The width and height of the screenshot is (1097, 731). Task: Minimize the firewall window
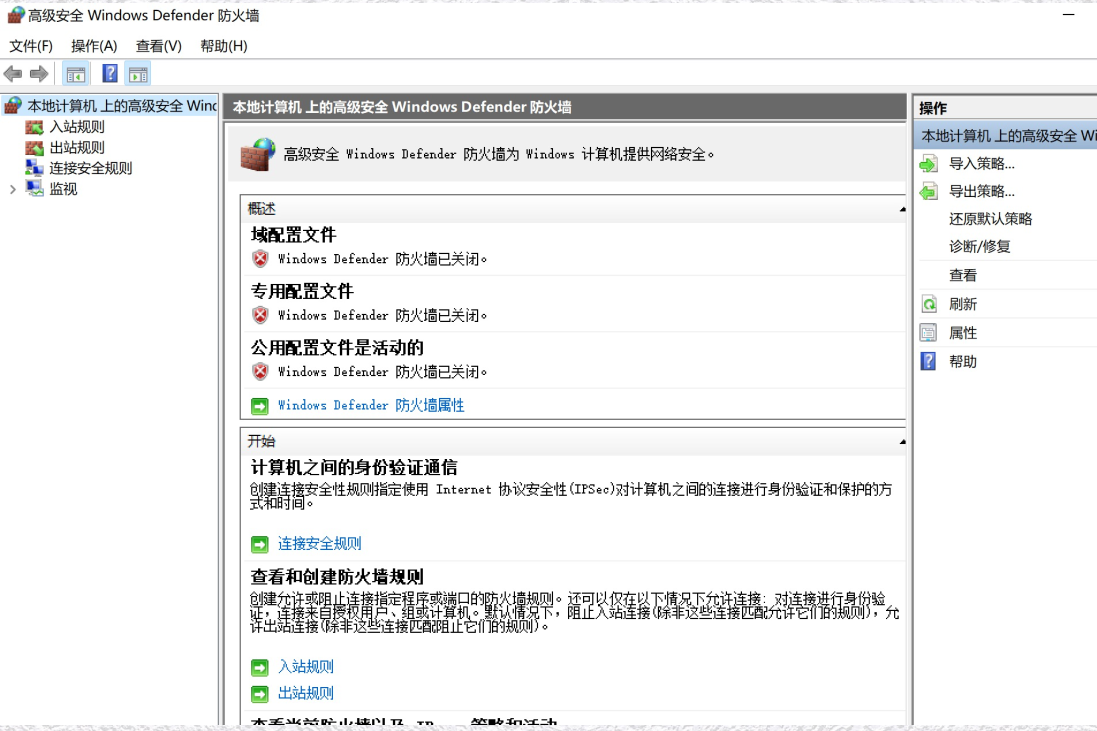point(1068,15)
